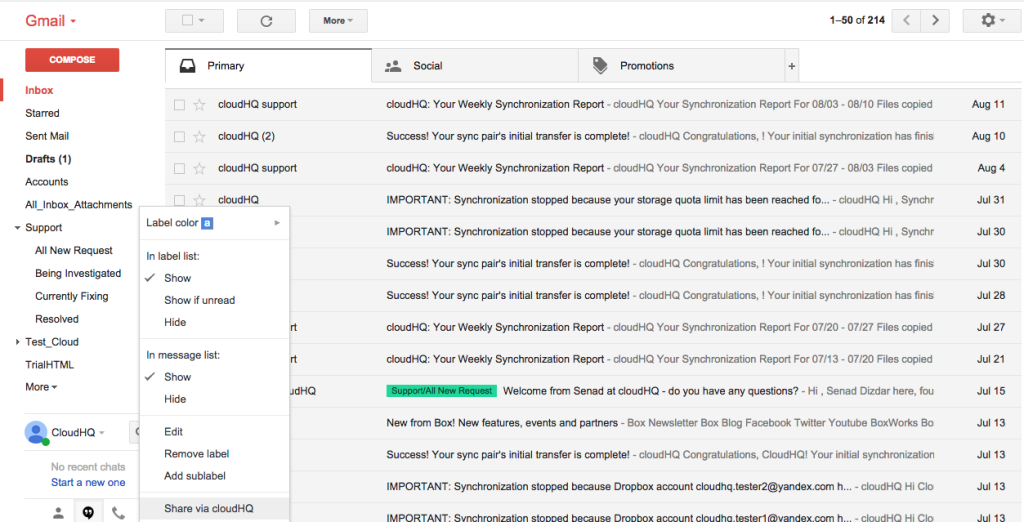
Task: Open Sent Mail folder
Action: 47,137
